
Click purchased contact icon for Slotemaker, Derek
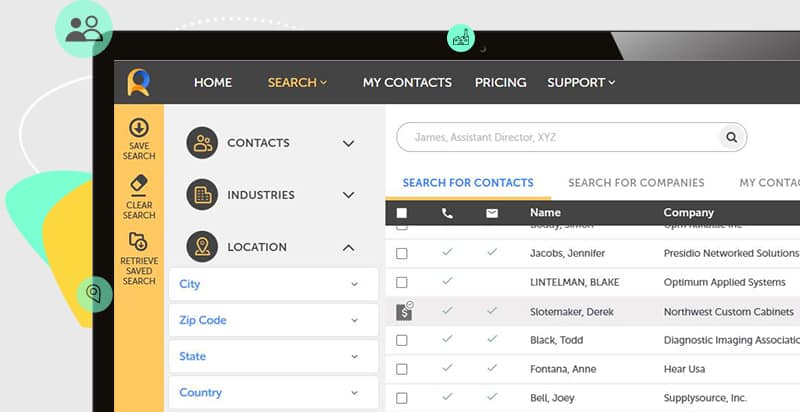(405, 311)
